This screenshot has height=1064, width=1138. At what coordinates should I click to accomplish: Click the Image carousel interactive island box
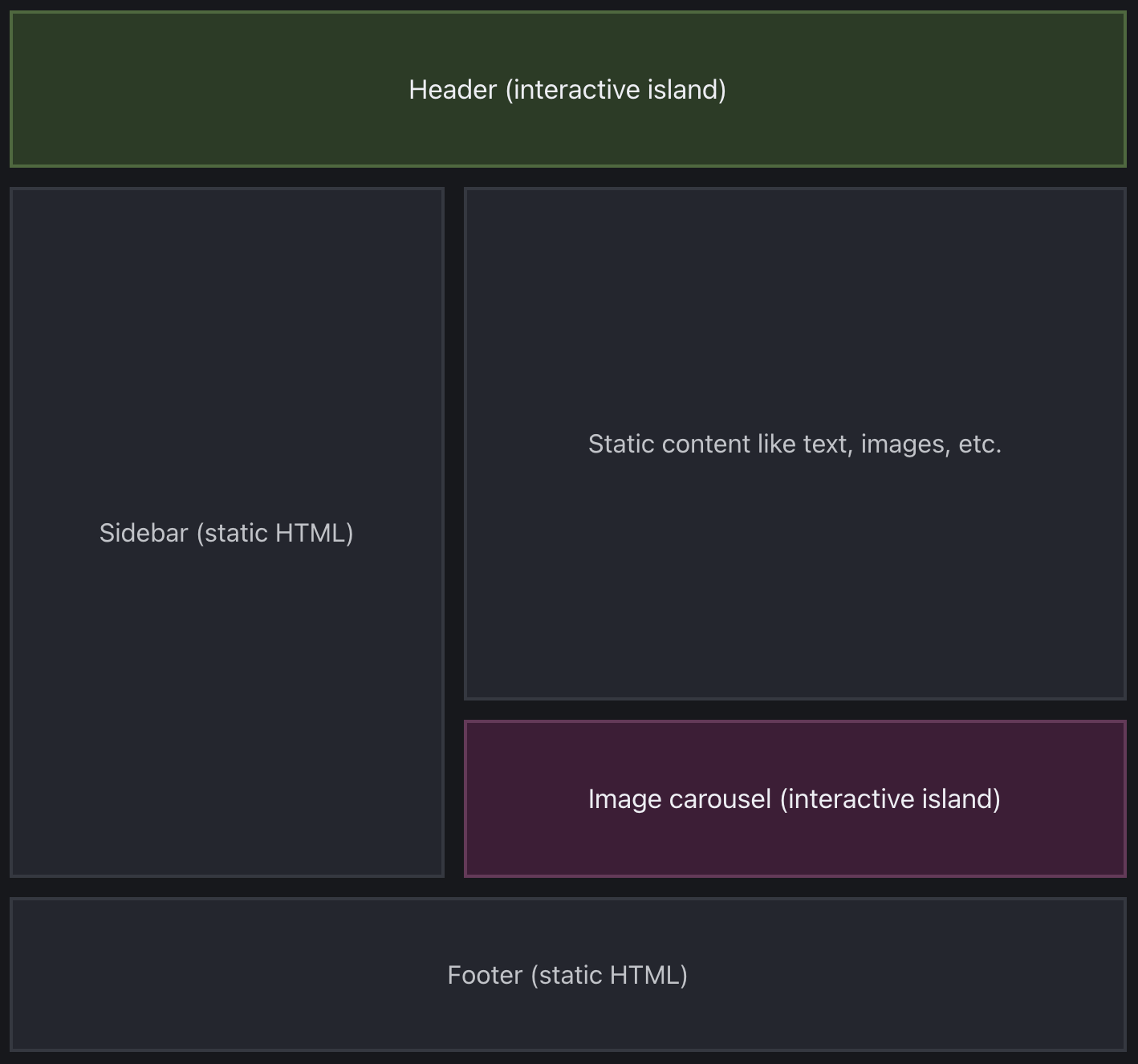(795, 798)
